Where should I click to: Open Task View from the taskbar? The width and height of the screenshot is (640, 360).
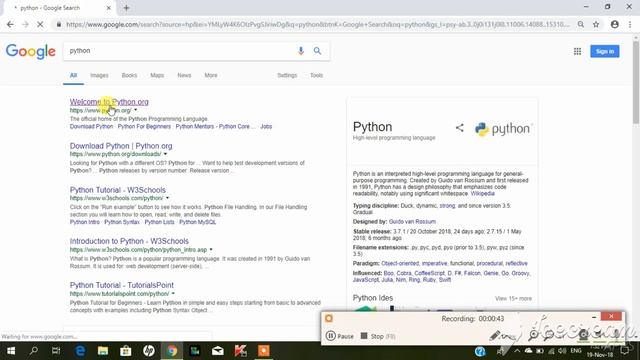click(x=56, y=351)
